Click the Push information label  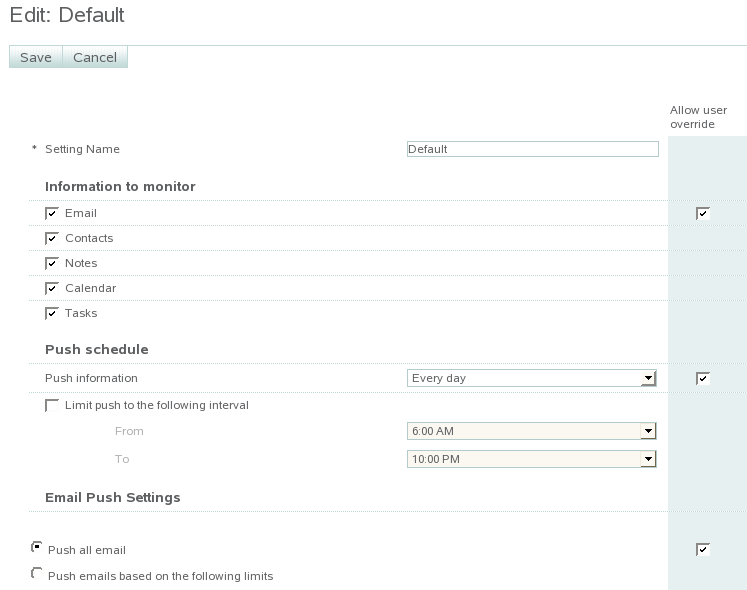tap(91, 378)
